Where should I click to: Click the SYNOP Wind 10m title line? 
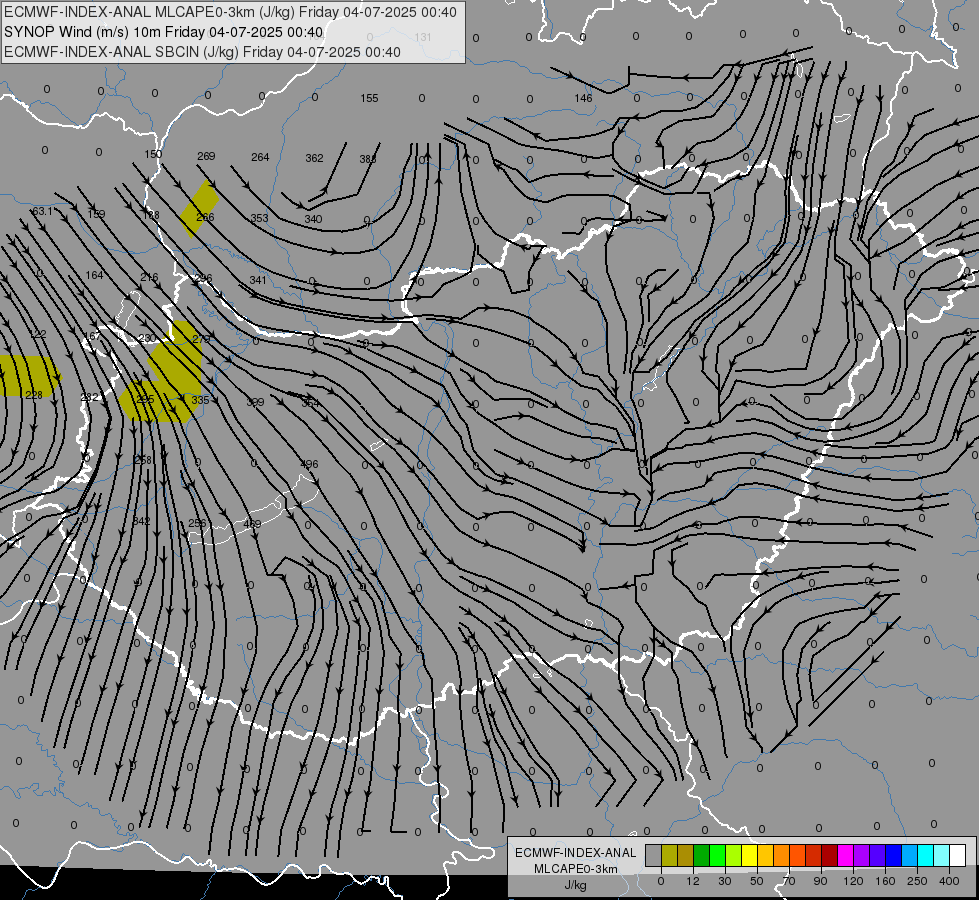point(164,32)
